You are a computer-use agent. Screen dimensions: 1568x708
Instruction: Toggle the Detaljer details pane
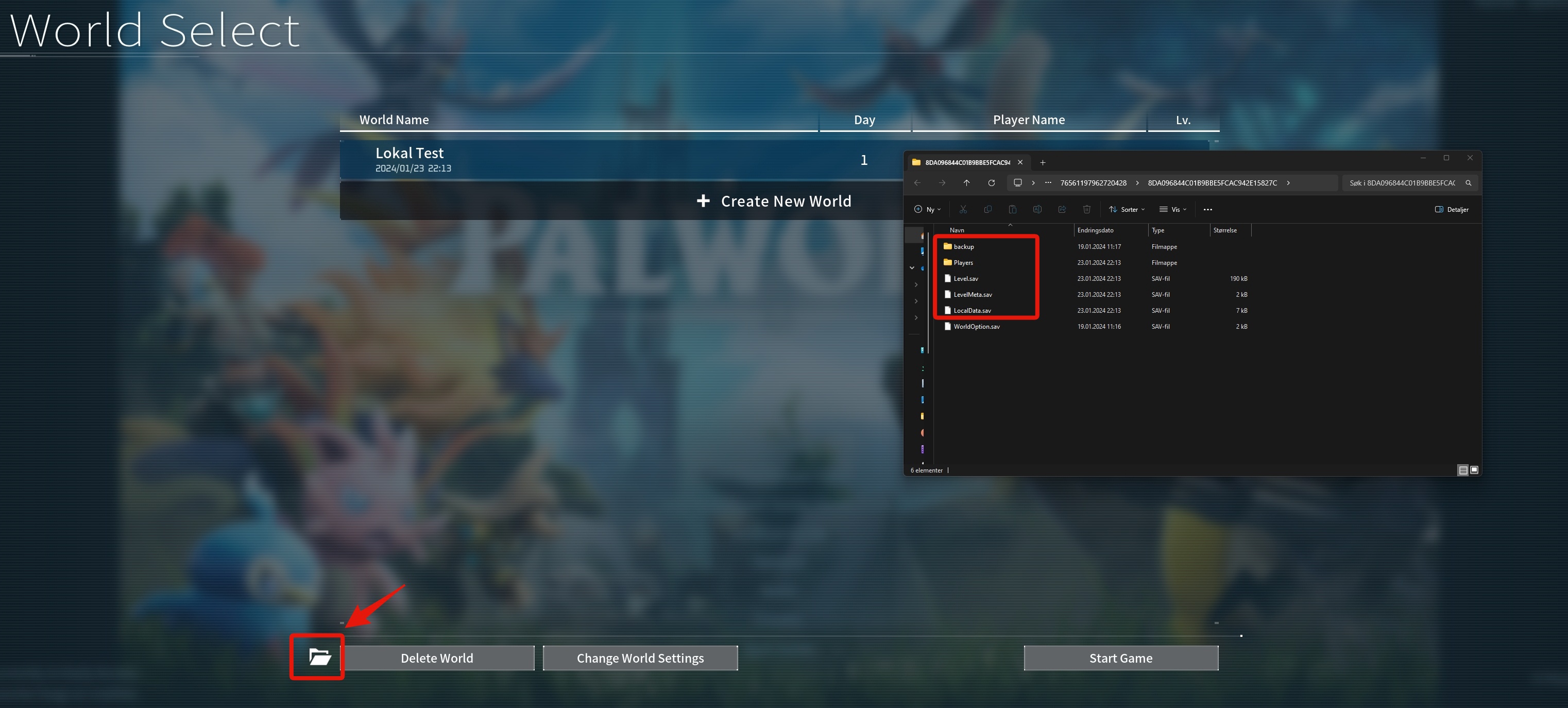1452,209
